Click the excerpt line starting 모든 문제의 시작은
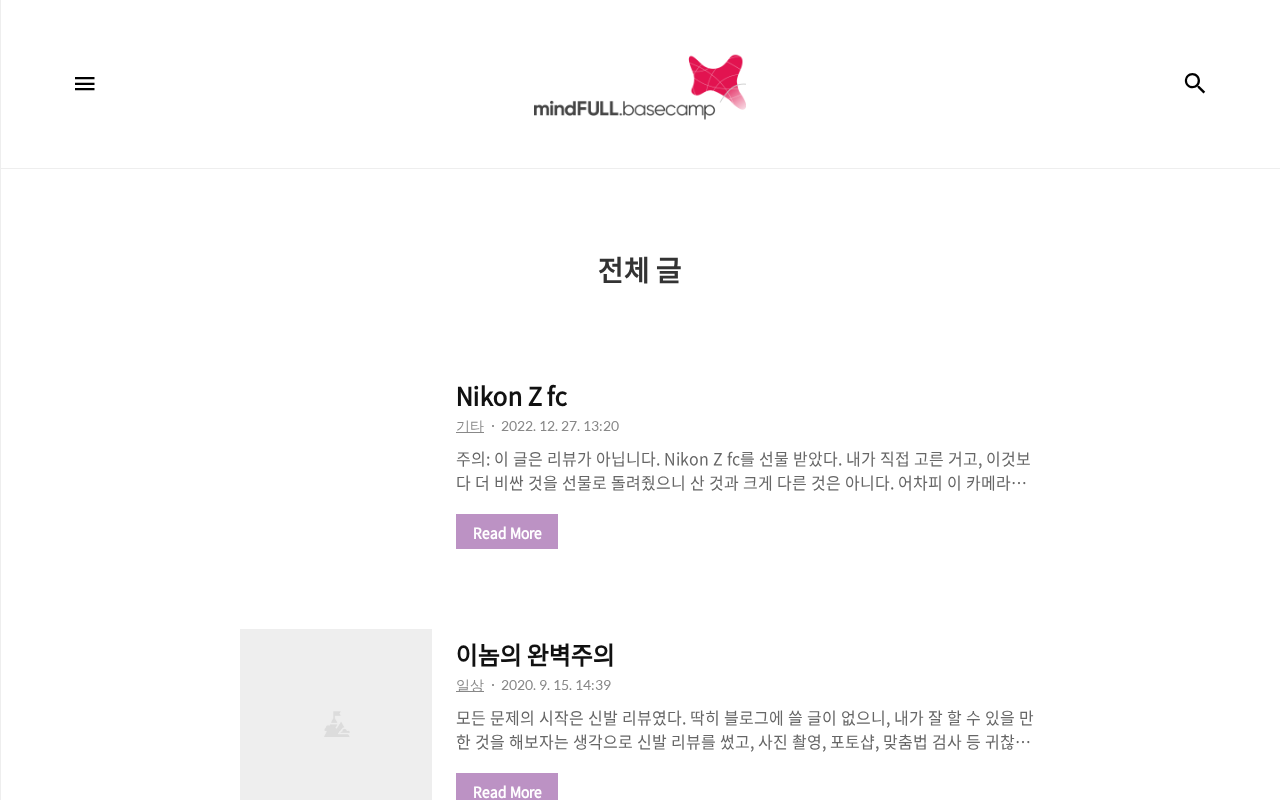The image size is (1280, 800). pyautogui.click(x=743, y=718)
